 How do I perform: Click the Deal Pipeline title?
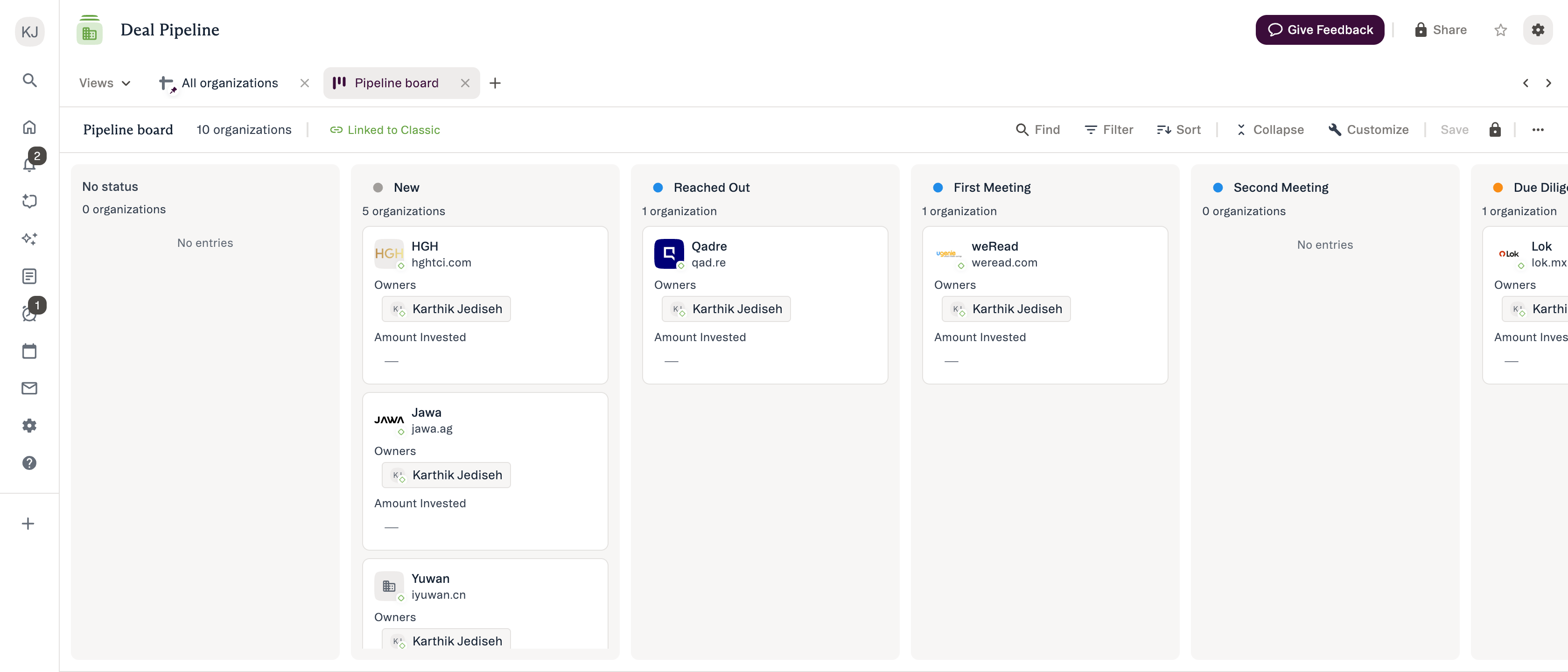(170, 30)
